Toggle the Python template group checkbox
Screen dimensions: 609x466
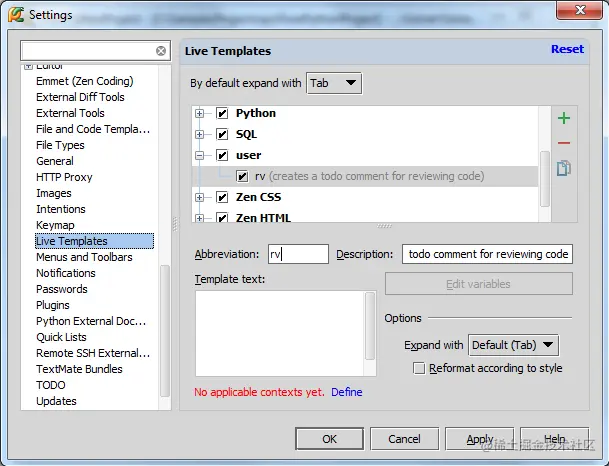[222, 113]
